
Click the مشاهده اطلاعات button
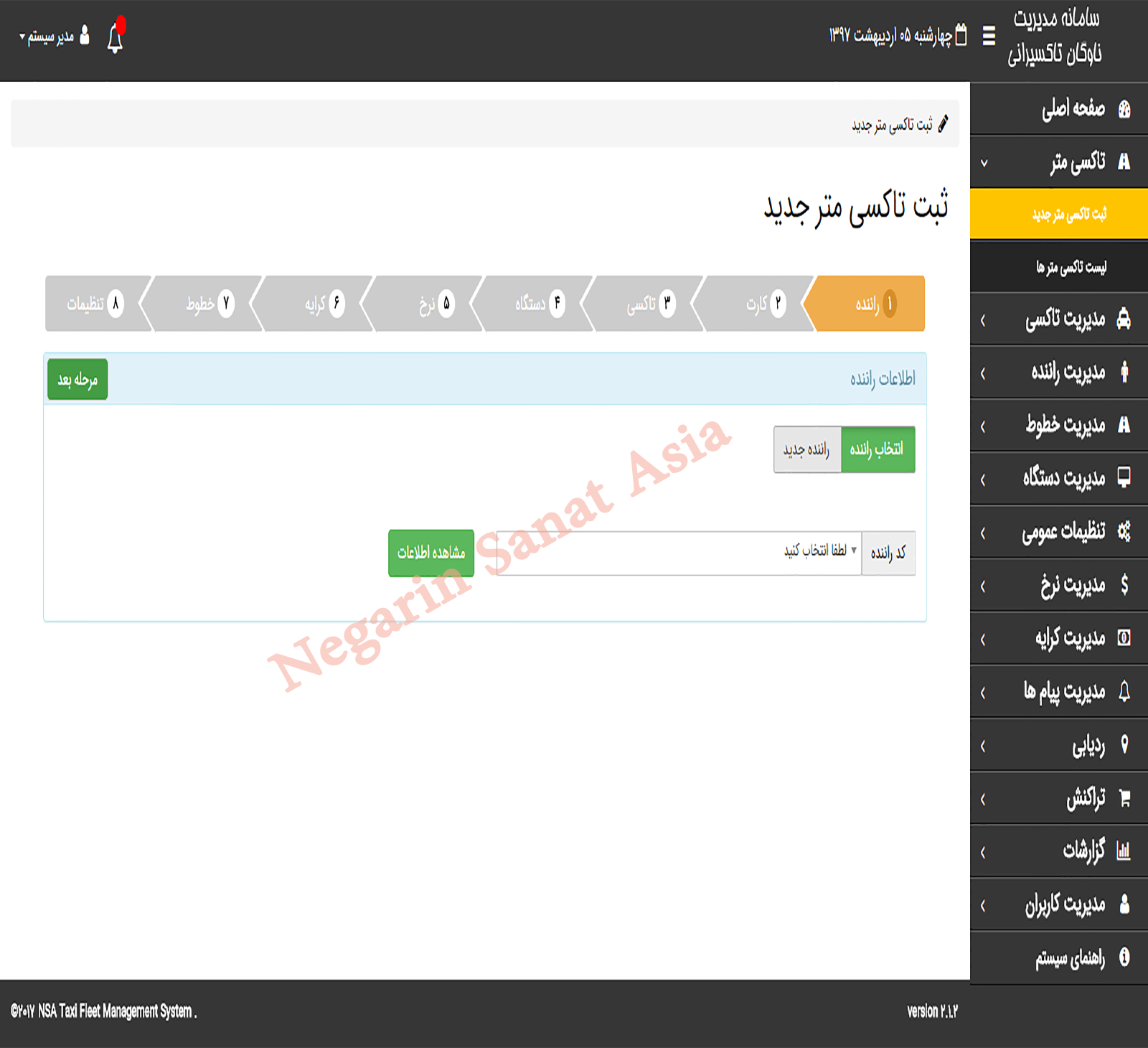click(x=431, y=553)
